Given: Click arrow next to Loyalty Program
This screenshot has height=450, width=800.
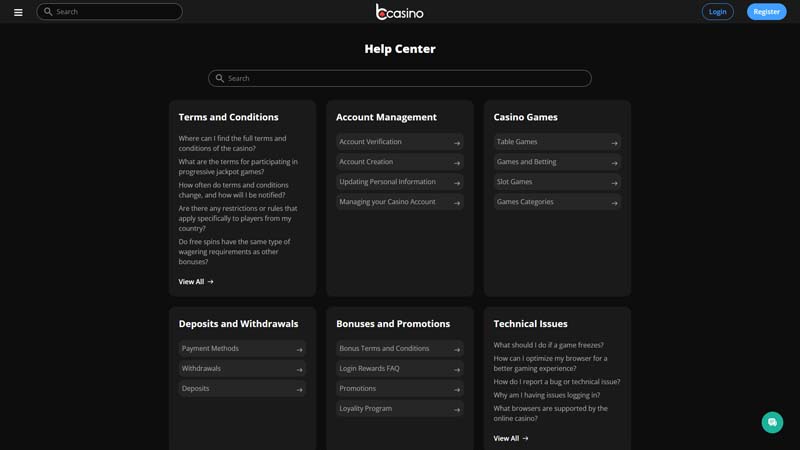Looking at the screenshot, I should coord(457,410).
